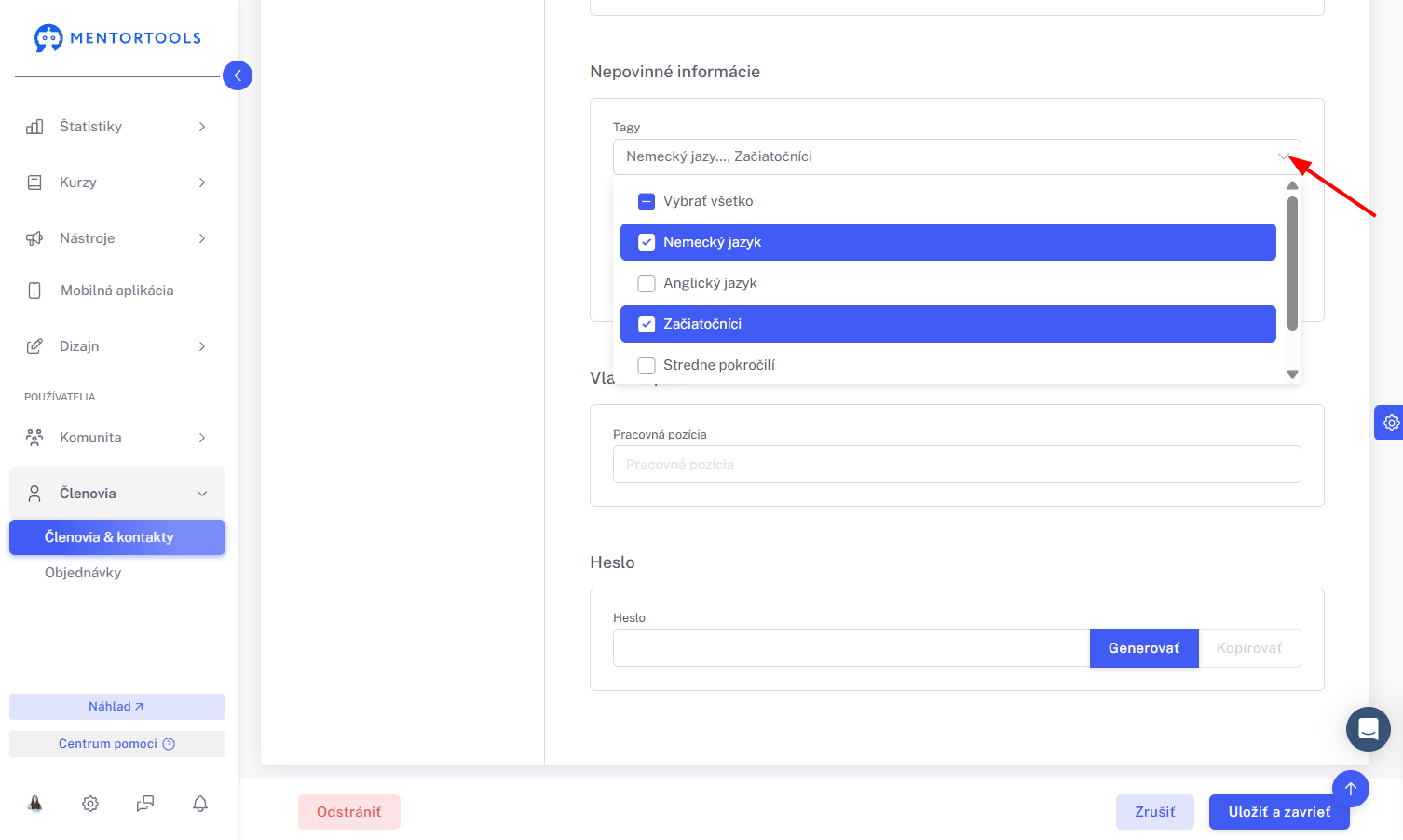The width and height of the screenshot is (1403, 840).
Task: Open Mobilná aplikácia in the sidebar
Action: 117,291
